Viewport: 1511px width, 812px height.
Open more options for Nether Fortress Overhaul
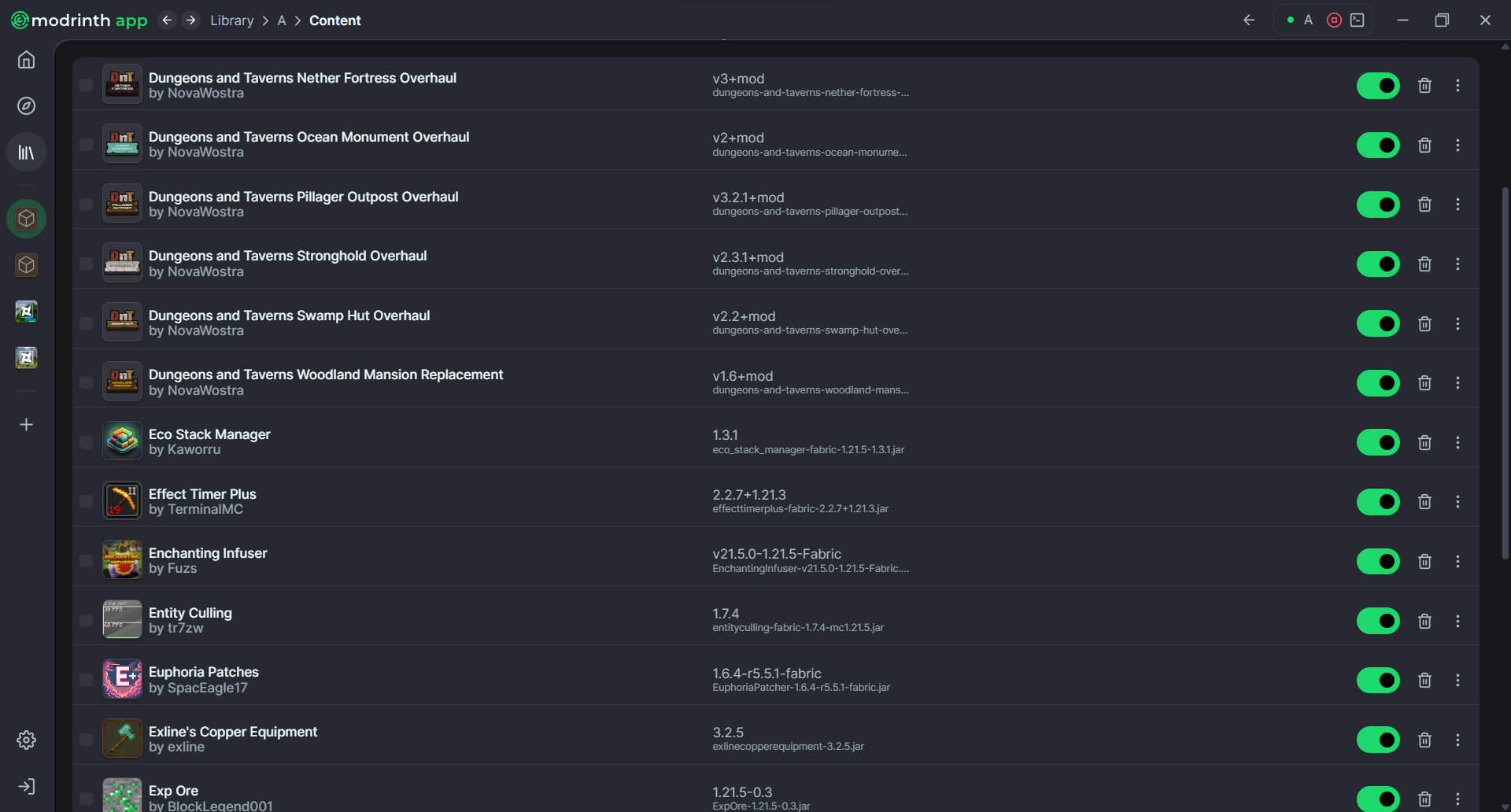[1457, 86]
